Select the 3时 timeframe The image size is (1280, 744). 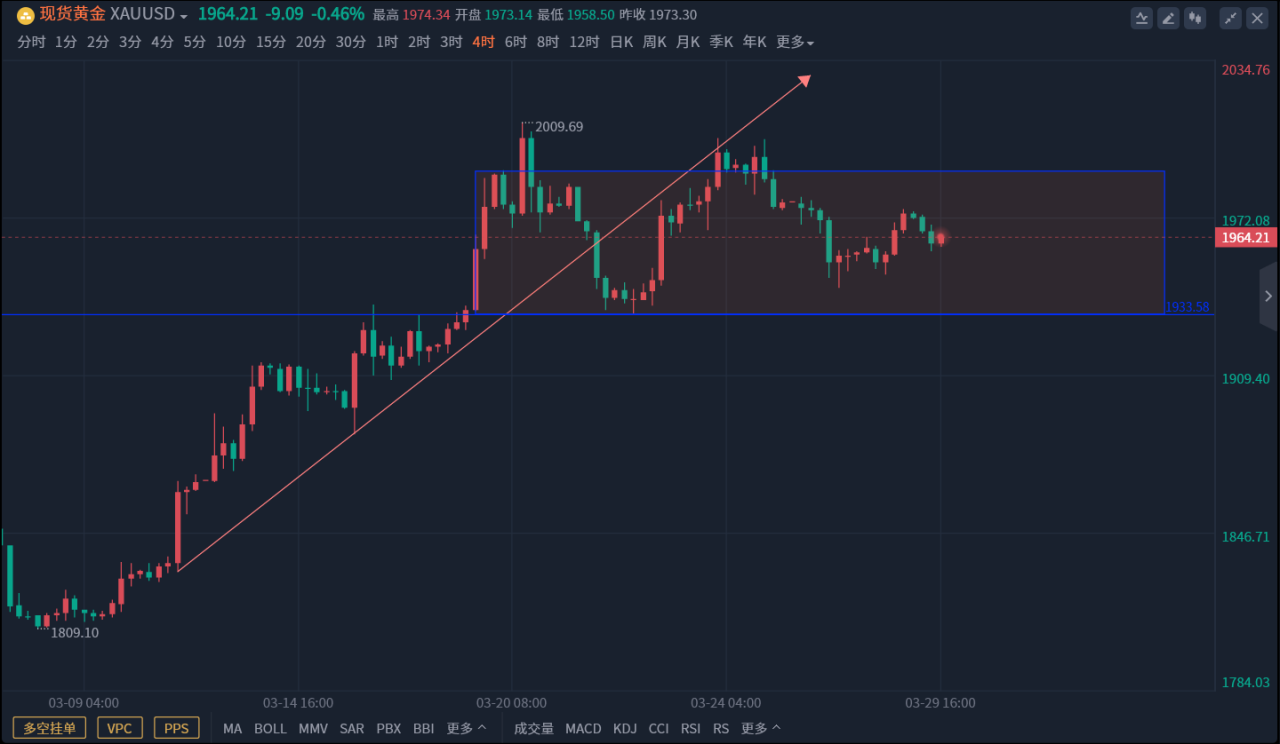[x=451, y=42]
